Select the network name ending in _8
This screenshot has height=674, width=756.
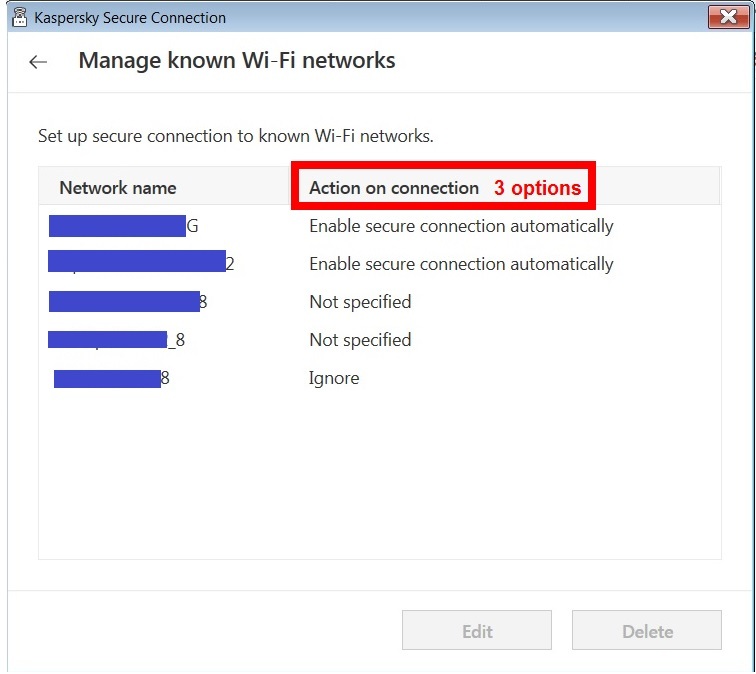click(x=117, y=340)
